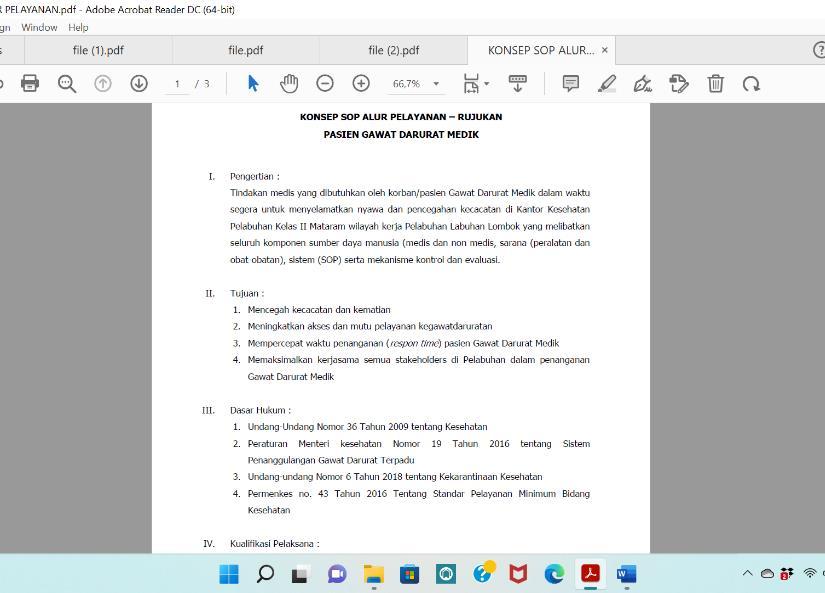
Task: Rotate the page with rotate icon
Action: click(x=751, y=84)
